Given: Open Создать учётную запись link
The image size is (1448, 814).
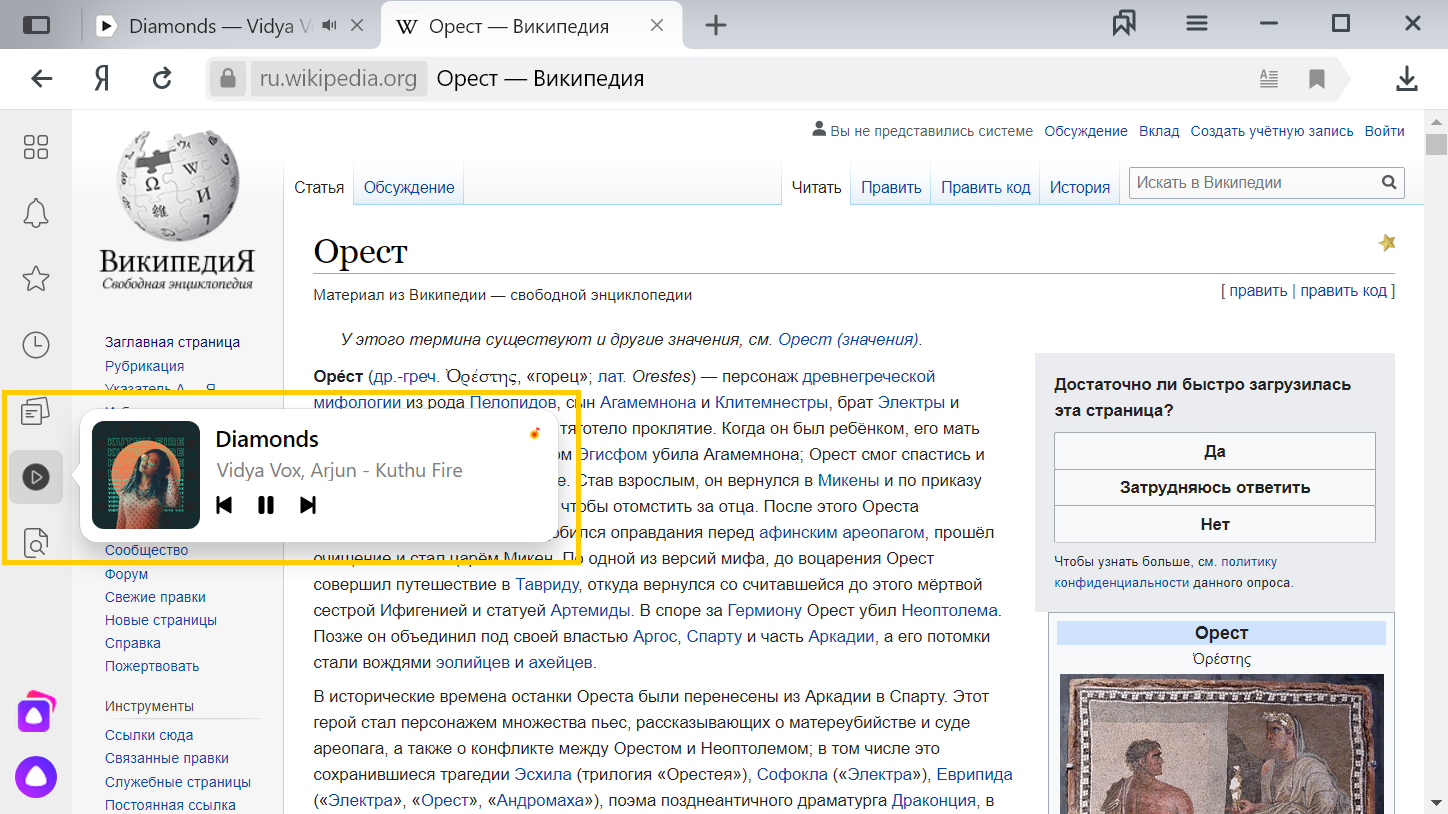Looking at the screenshot, I should click(1272, 131).
